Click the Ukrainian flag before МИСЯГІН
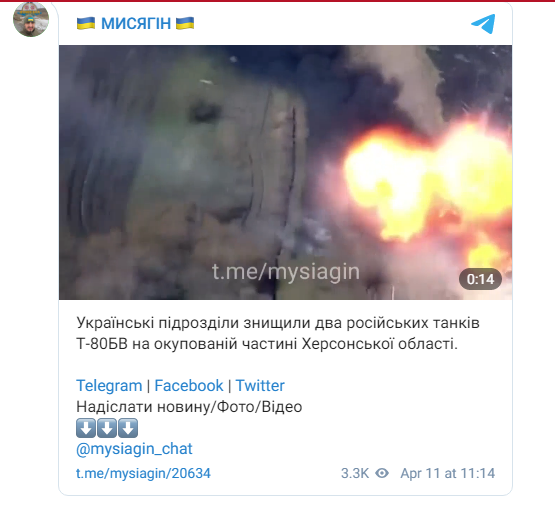This screenshot has height=505, width=555. (x=86, y=23)
